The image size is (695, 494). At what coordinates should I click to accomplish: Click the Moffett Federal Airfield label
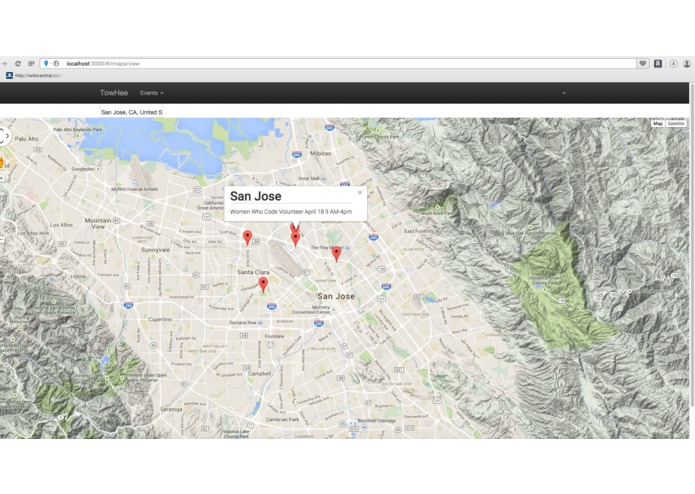(134, 189)
